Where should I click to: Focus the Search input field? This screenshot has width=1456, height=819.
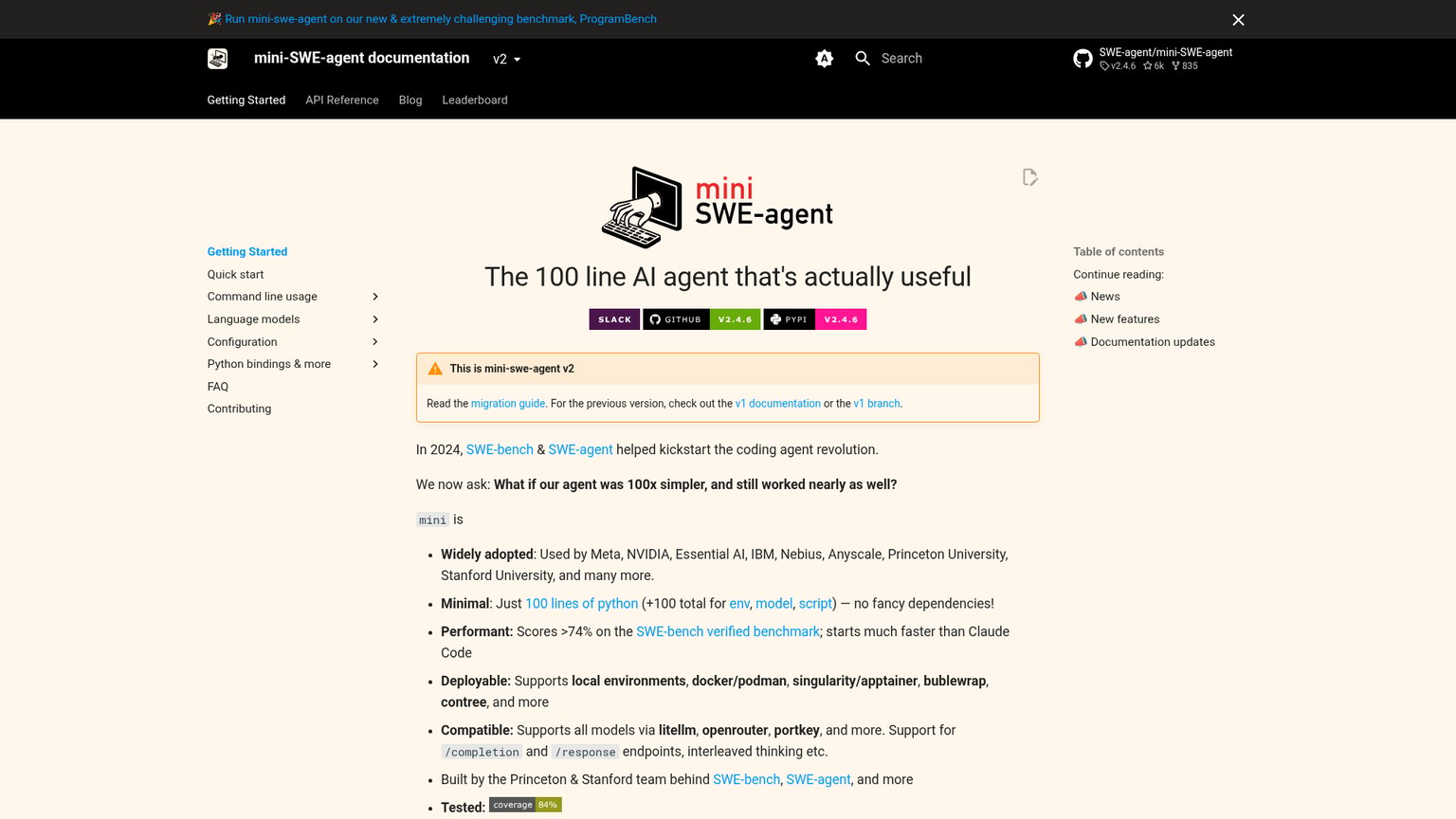tap(948, 59)
